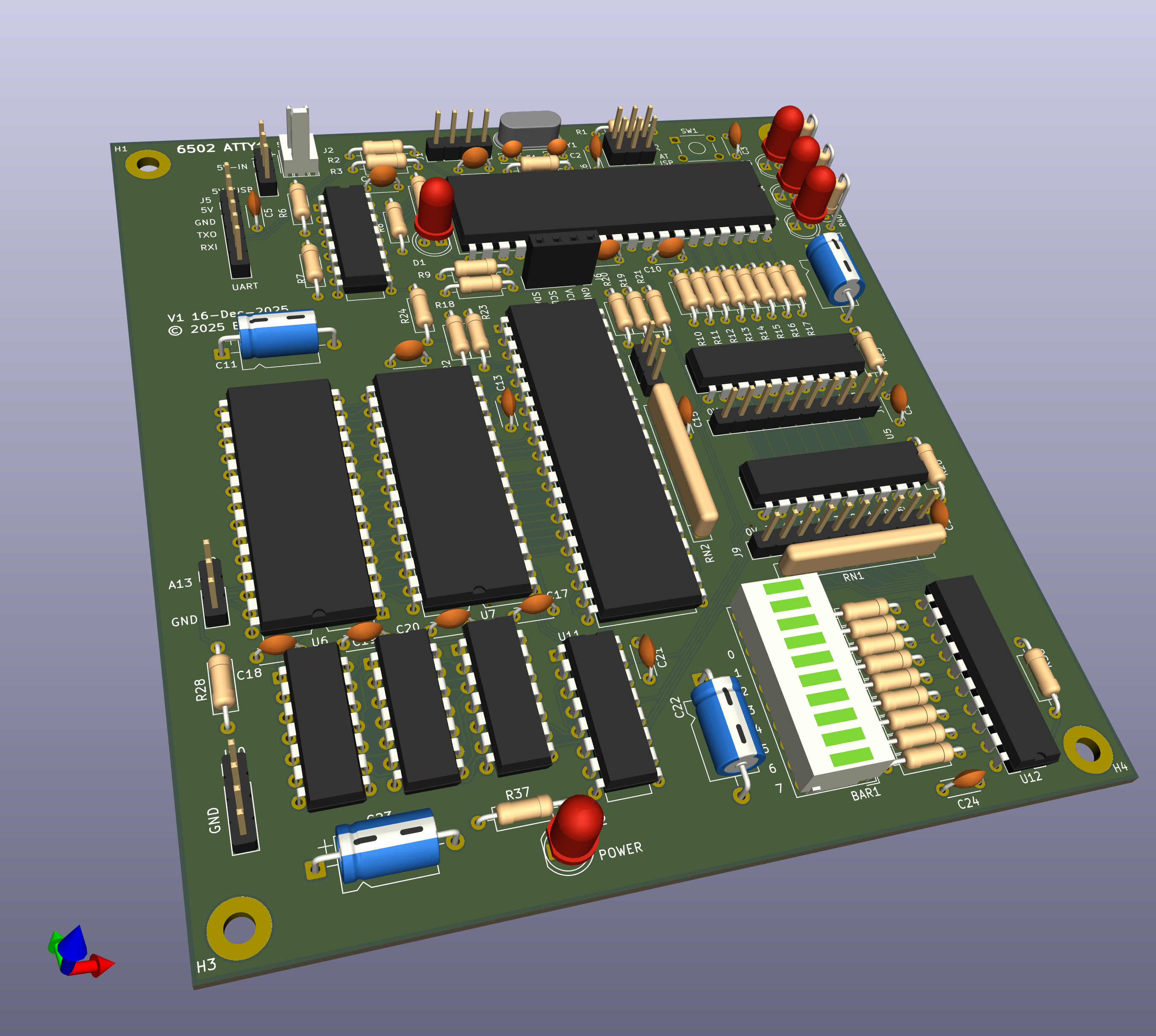Click the "V1 16-Dec-2025" version text
The image size is (1156, 1036).
tap(228, 315)
